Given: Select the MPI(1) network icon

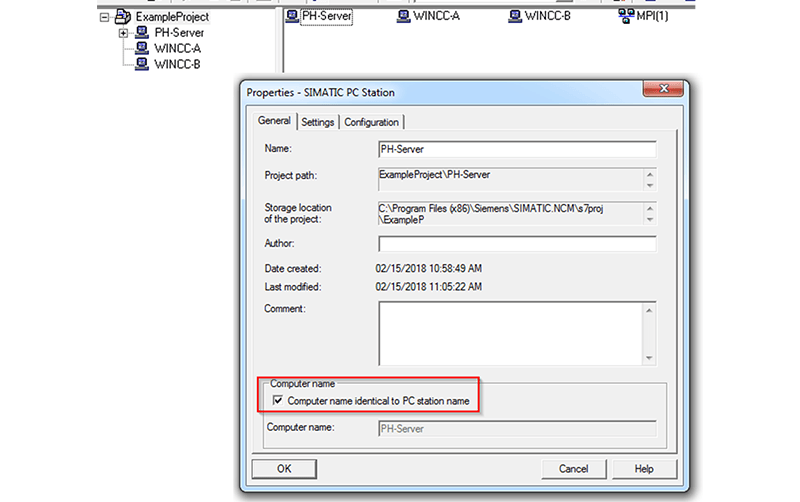Looking at the screenshot, I should tap(626, 16).
